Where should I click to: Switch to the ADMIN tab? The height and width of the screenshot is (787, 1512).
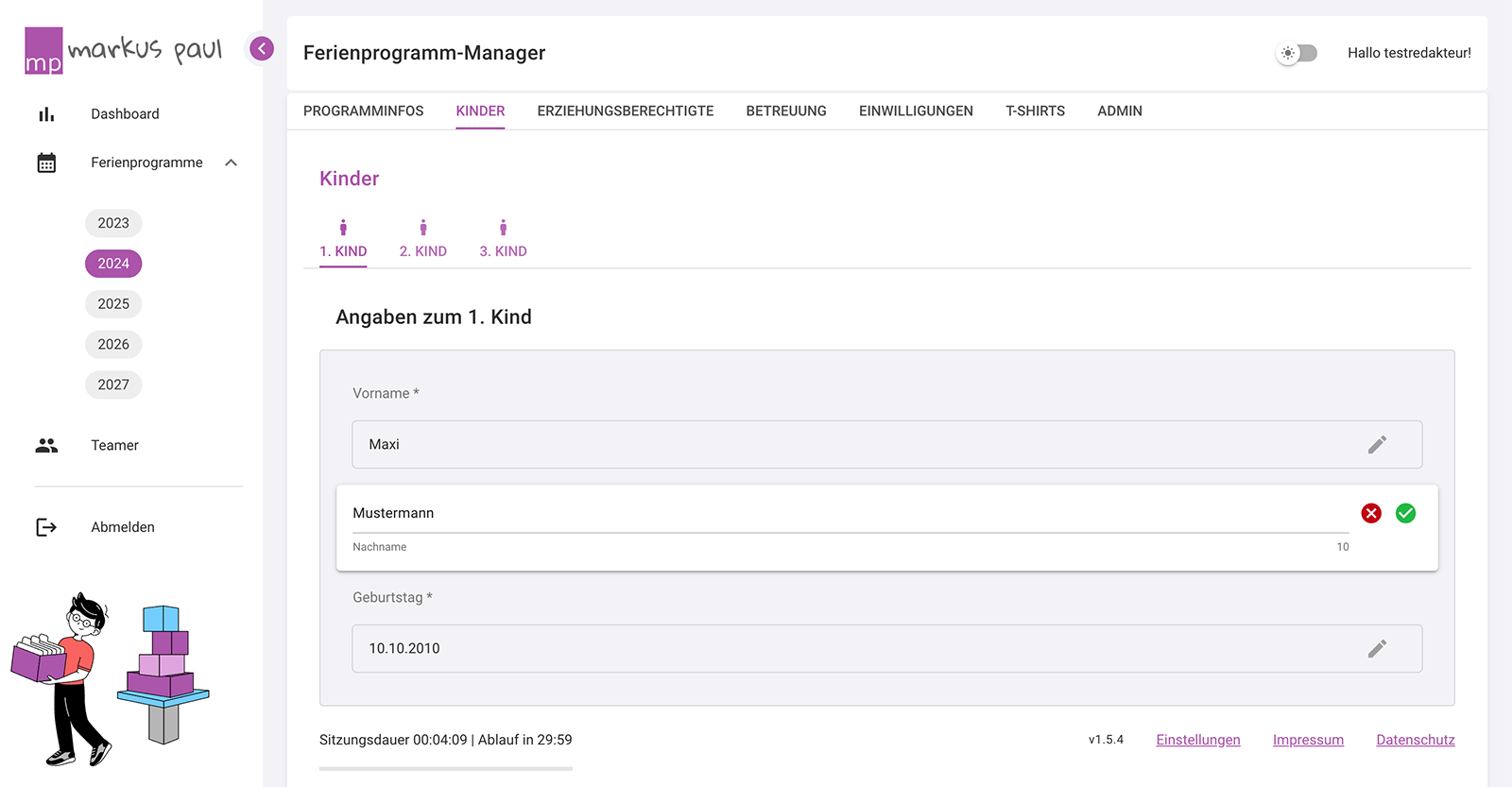tap(1120, 111)
